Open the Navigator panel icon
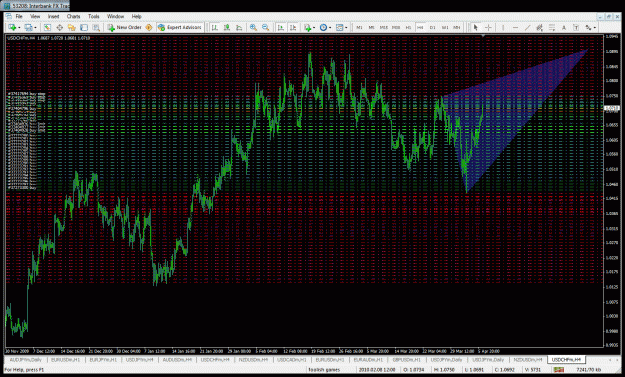The image size is (625, 377). click(72, 27)
